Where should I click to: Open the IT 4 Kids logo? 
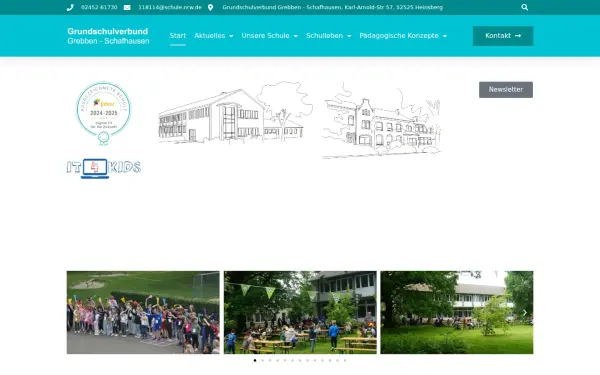pos(104,168)
